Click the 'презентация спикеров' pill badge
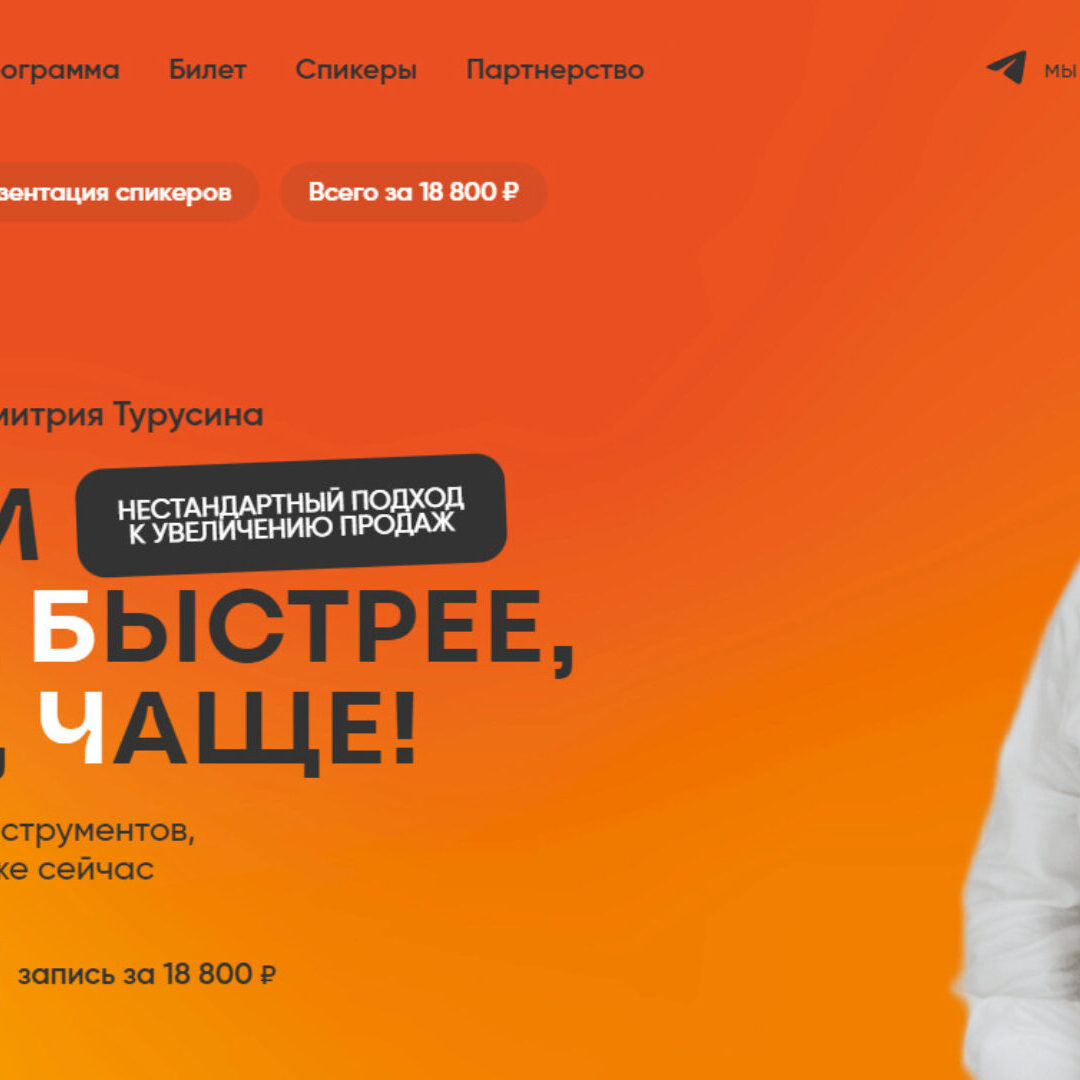Viewport: 1080px width, 1080px height. click(129, 191)
